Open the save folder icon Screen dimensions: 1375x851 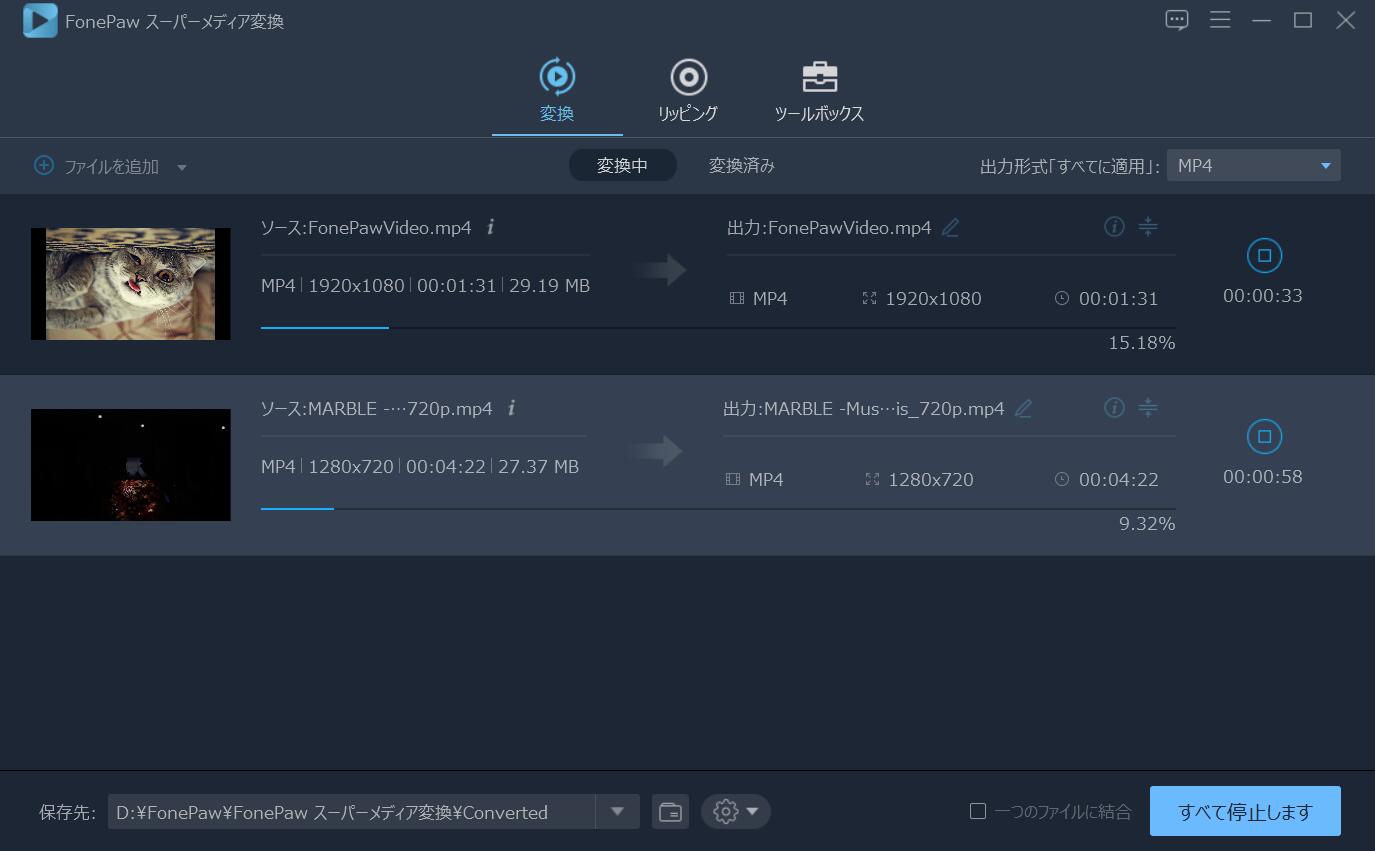click(x=670, y=812)
